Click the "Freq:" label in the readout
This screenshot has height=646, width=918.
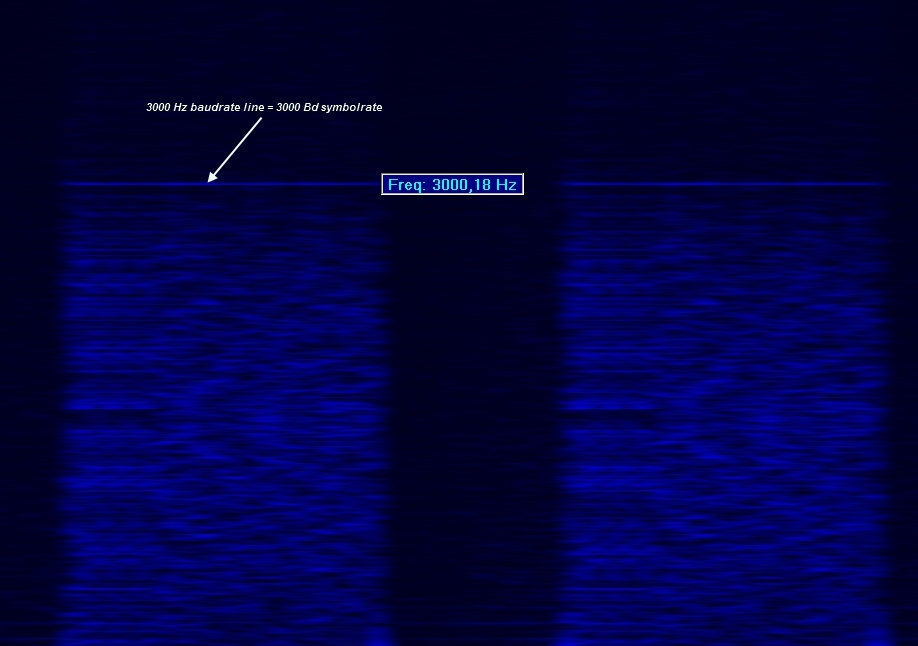(407, 185)
